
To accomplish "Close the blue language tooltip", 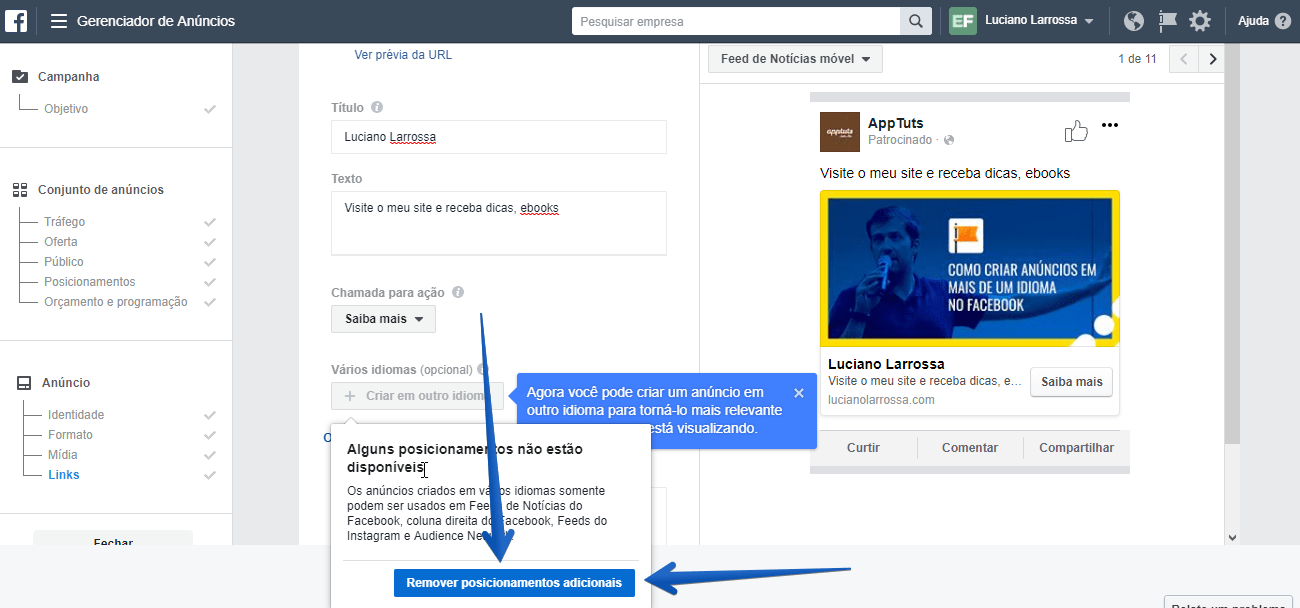I will pyautogui.click(x=799, y=393).
